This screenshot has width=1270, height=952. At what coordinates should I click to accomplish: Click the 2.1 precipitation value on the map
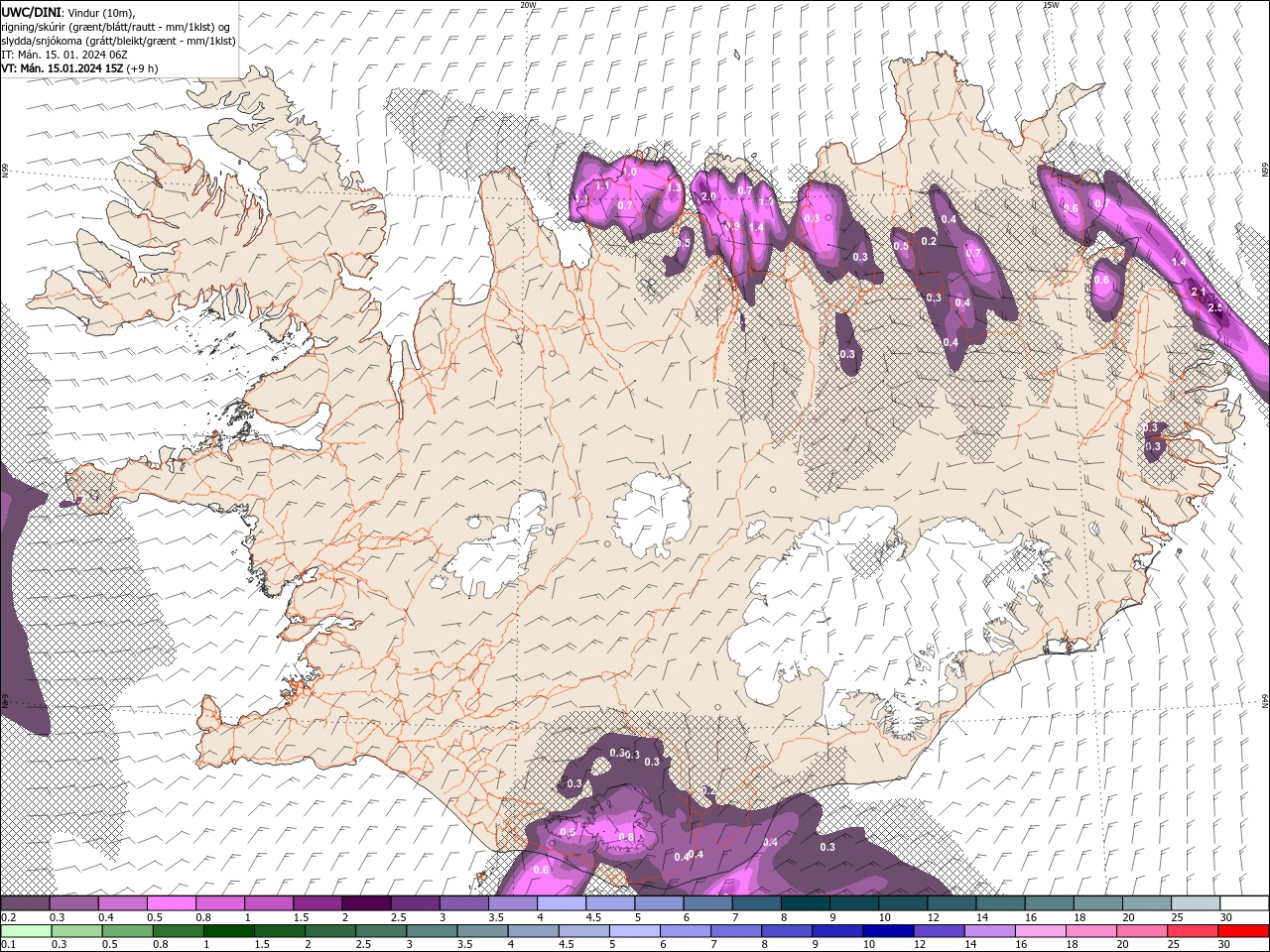(1198, 292)
